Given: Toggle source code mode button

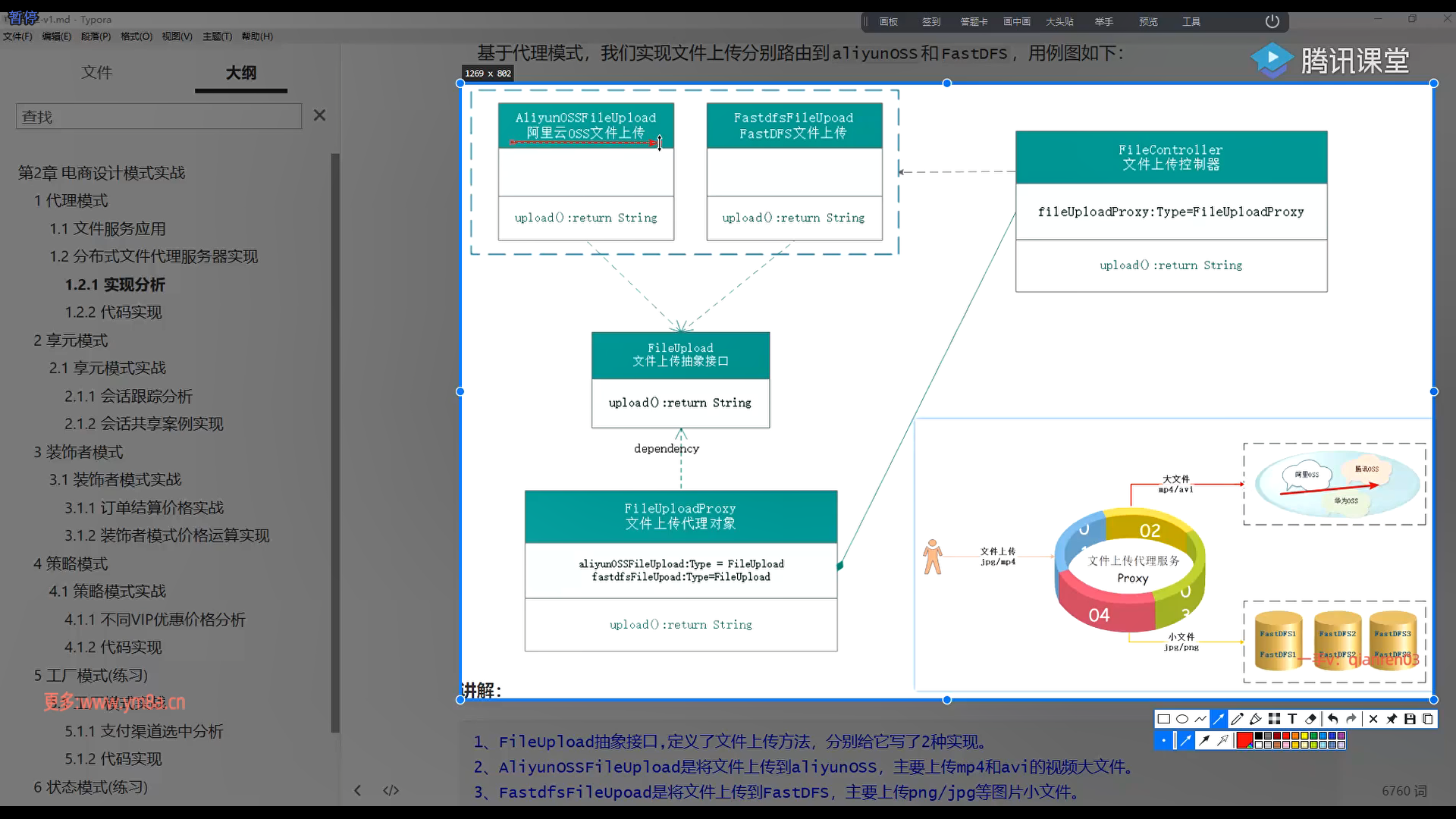Looking at the screenshot, I should tap(391, 790).
